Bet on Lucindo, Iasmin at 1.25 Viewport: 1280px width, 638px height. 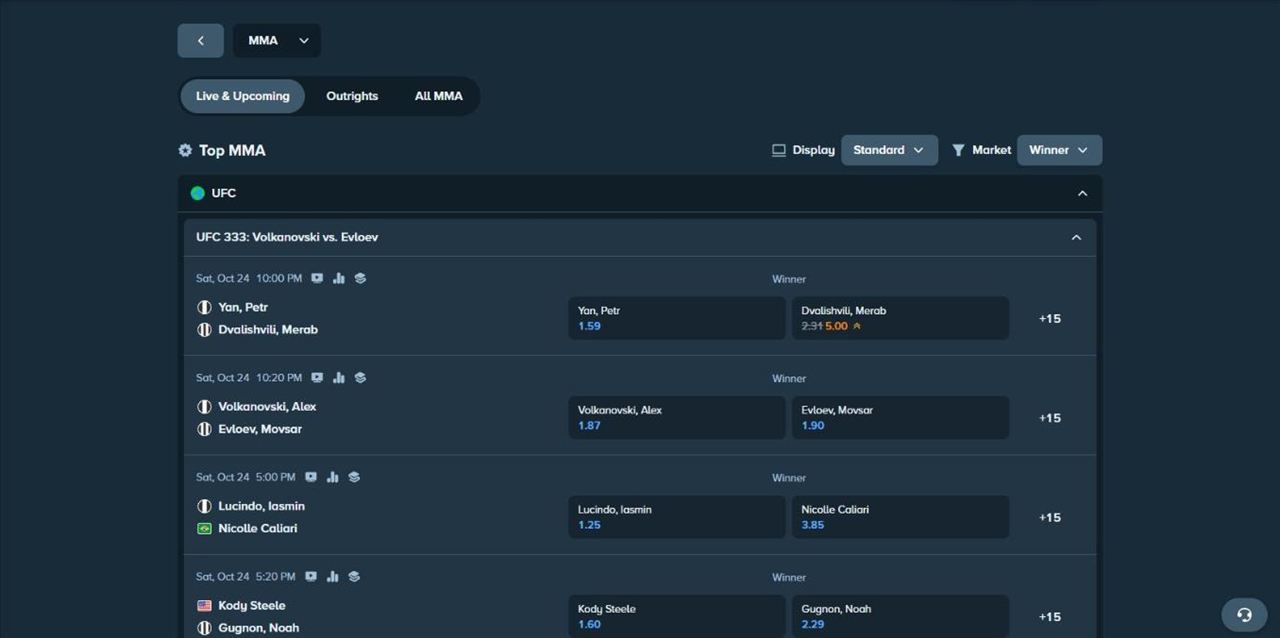(677, 517)
